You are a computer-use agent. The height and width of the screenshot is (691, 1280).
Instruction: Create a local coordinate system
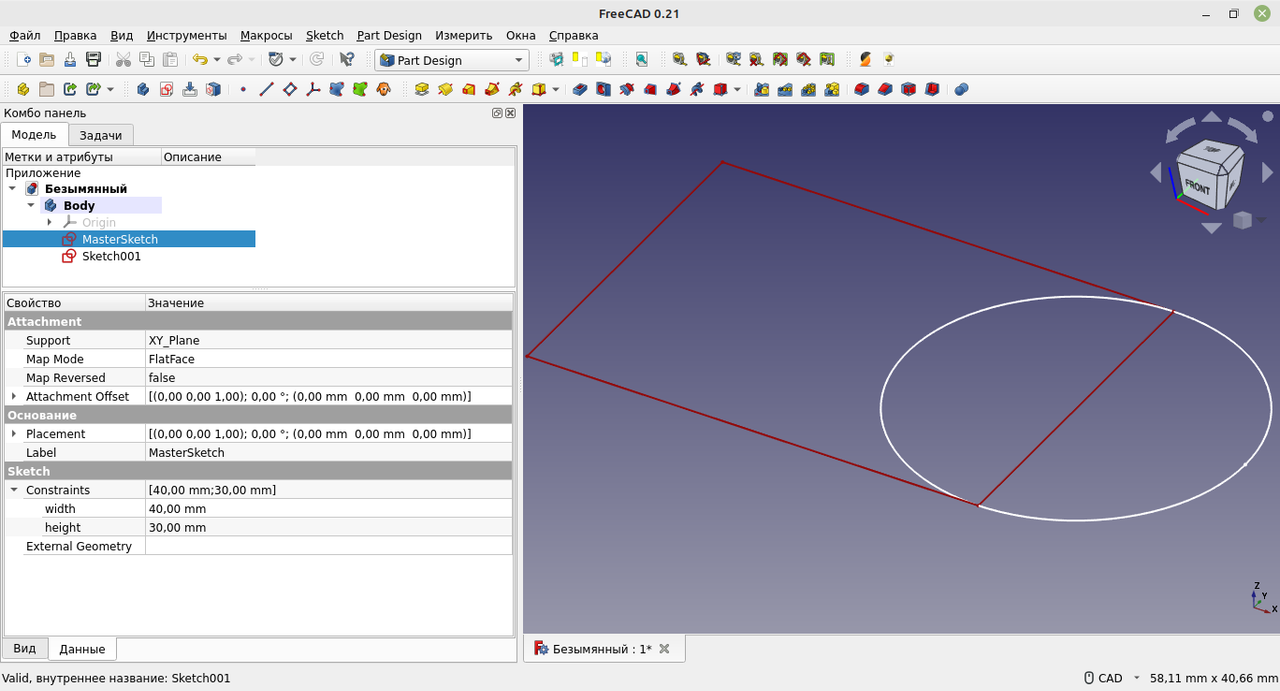pyautogui.click(x=313, y=89)
